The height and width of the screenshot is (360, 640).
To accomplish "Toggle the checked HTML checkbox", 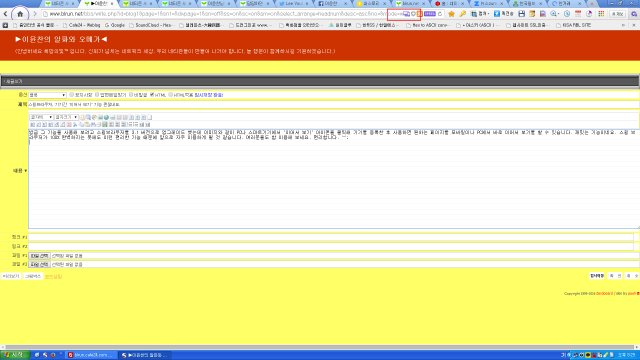I will click(152, 95).
